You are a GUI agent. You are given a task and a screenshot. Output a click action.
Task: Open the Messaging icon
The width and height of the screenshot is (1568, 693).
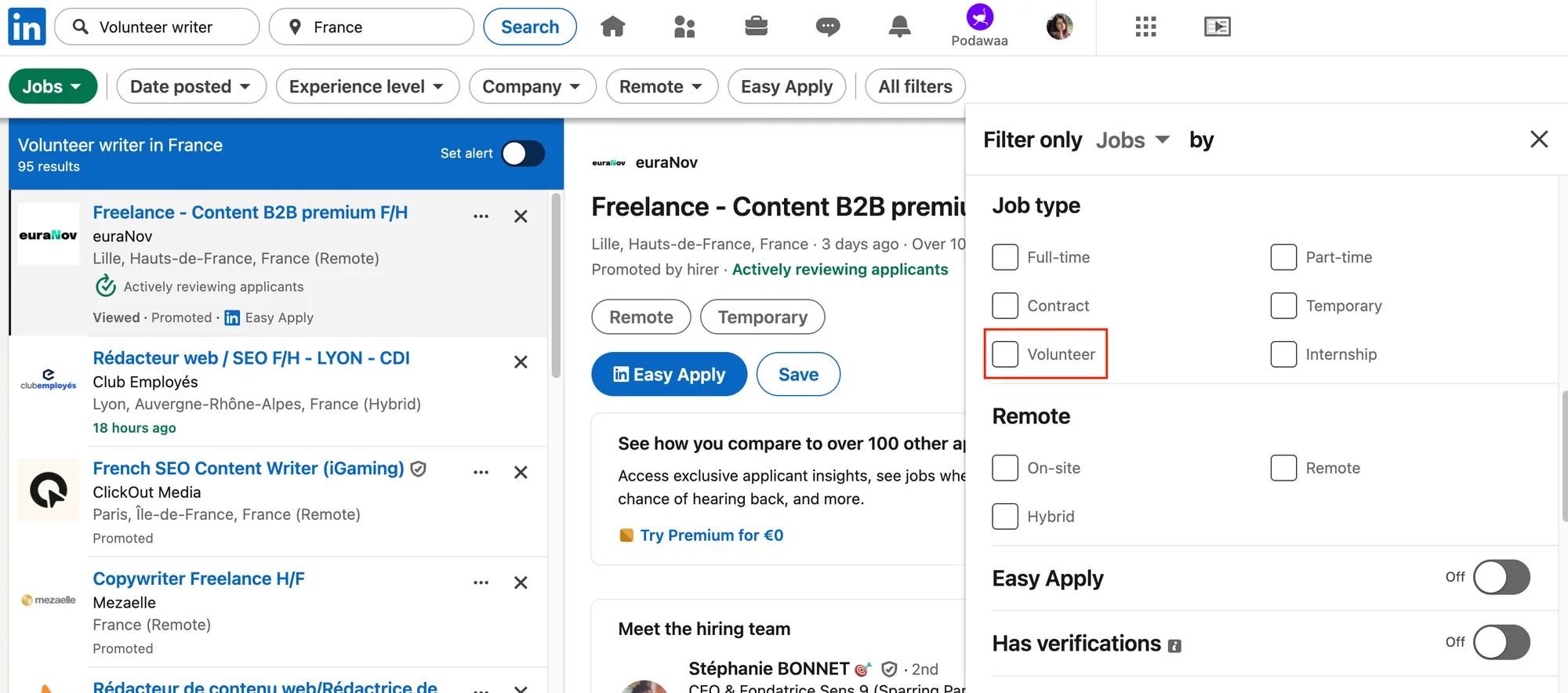click(827, 27)
